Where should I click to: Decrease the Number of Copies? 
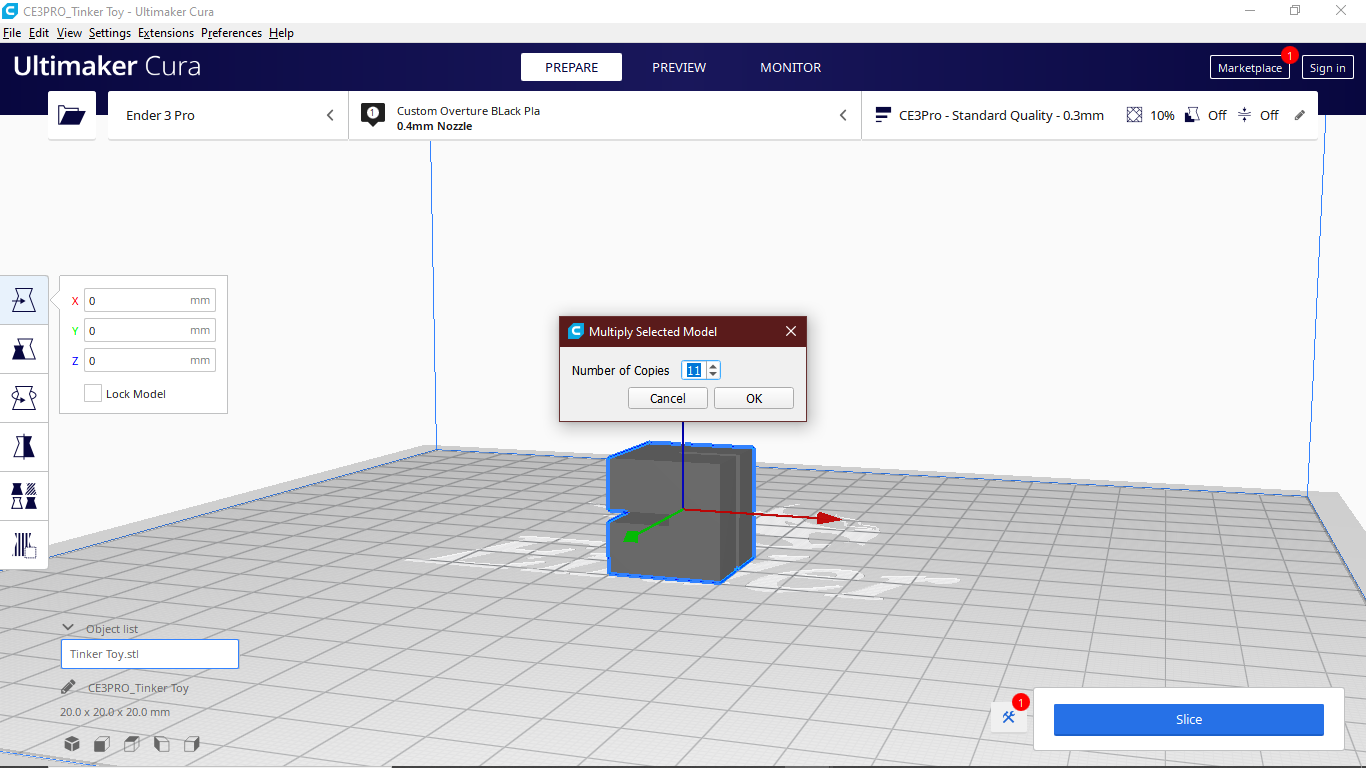(x=713, y=375)
